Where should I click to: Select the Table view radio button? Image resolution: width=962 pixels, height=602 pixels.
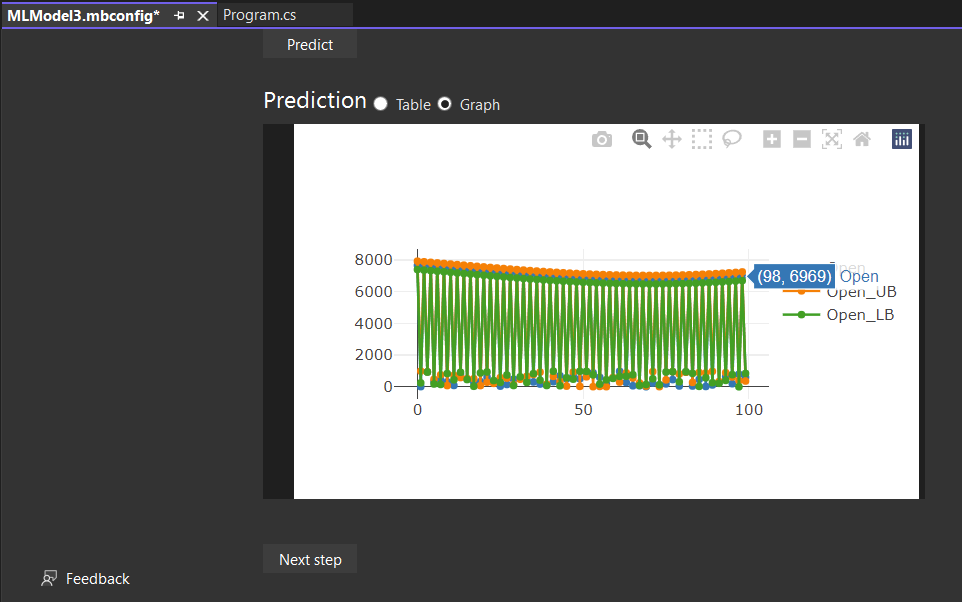pyautogui.click(x=380, y=103)
